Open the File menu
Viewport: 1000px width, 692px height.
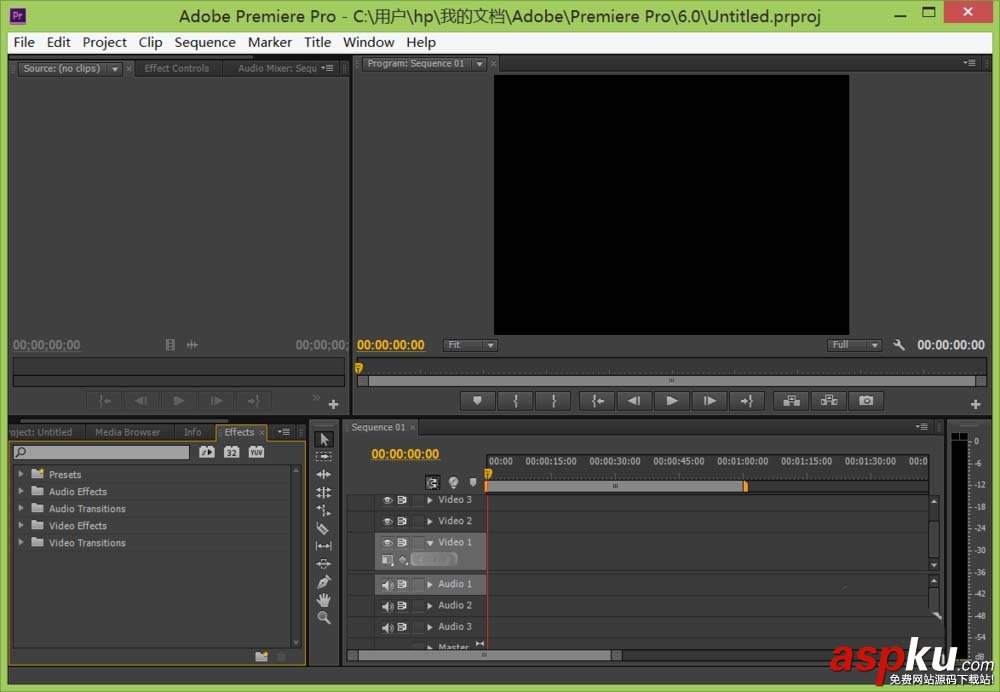pos(24,42)
